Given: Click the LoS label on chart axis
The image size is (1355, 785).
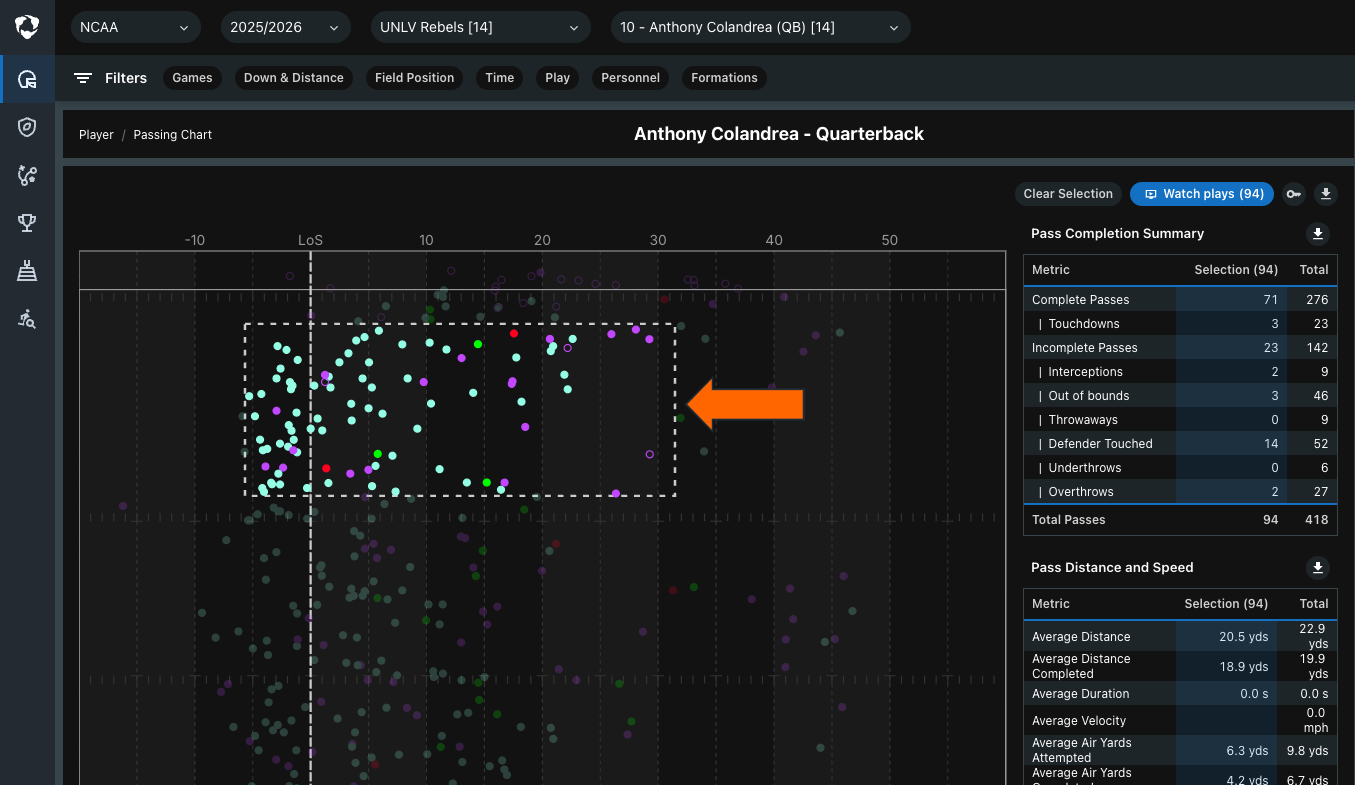Looking at the screenshot, I should [x=310, y=240].
